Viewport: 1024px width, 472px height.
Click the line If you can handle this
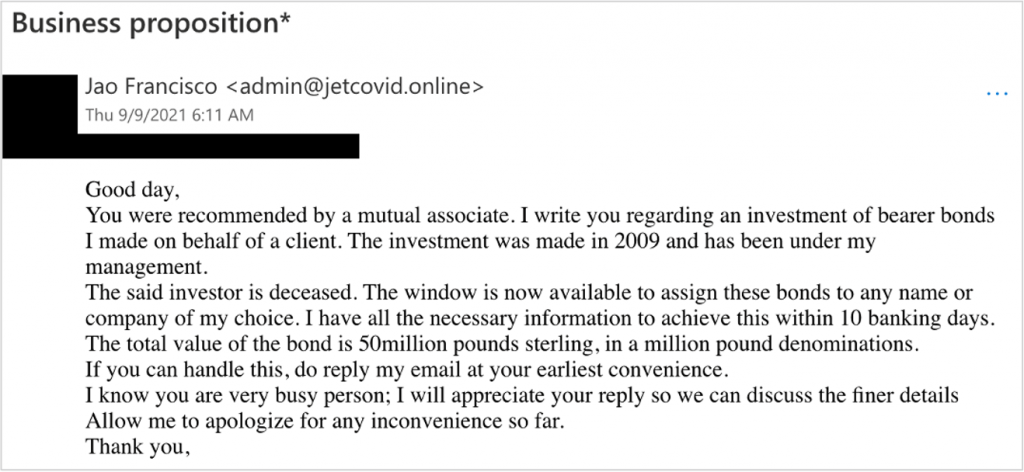coord(398,371)
